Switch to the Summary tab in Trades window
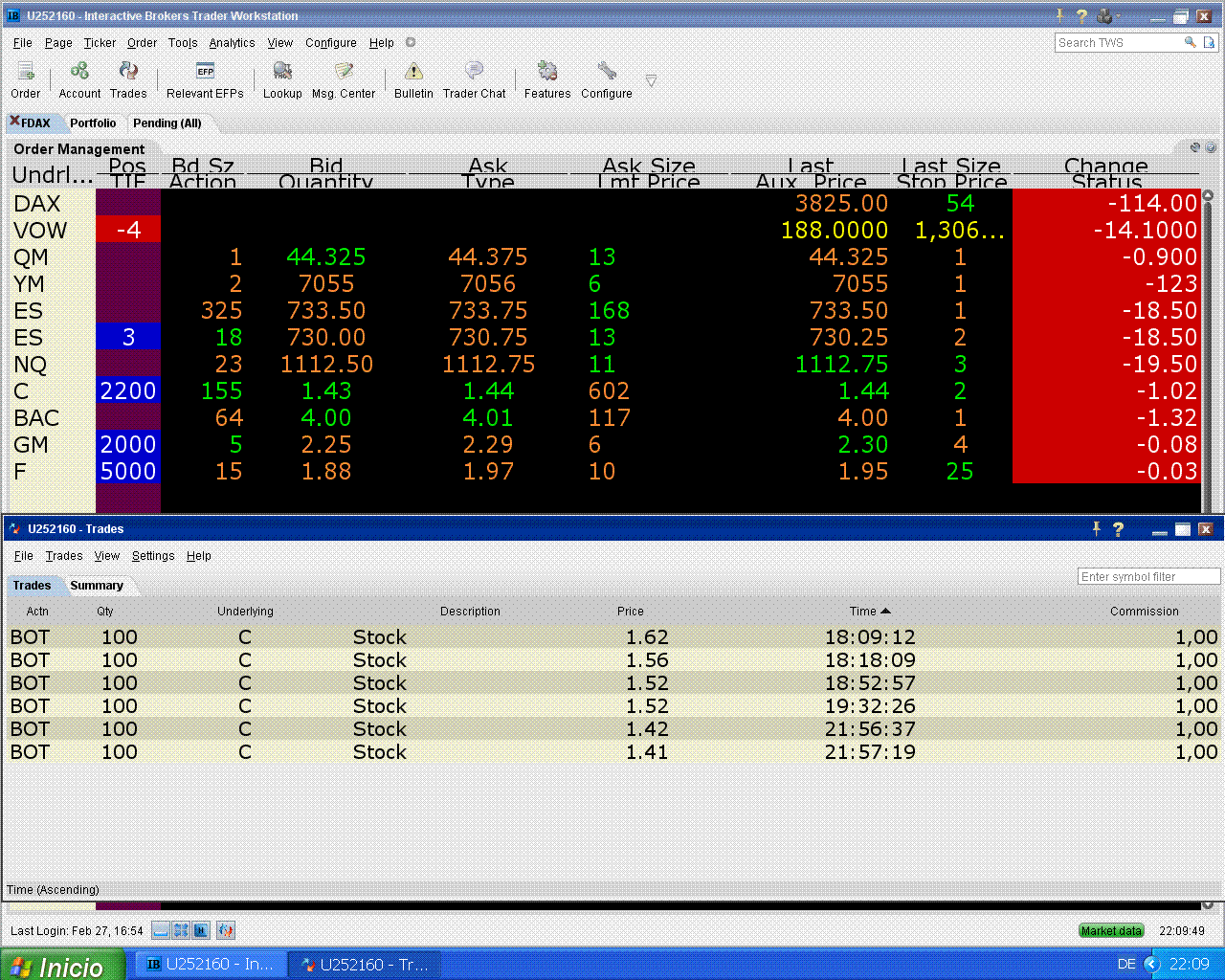The image size is (1225, 980). [x=97, y=586]
